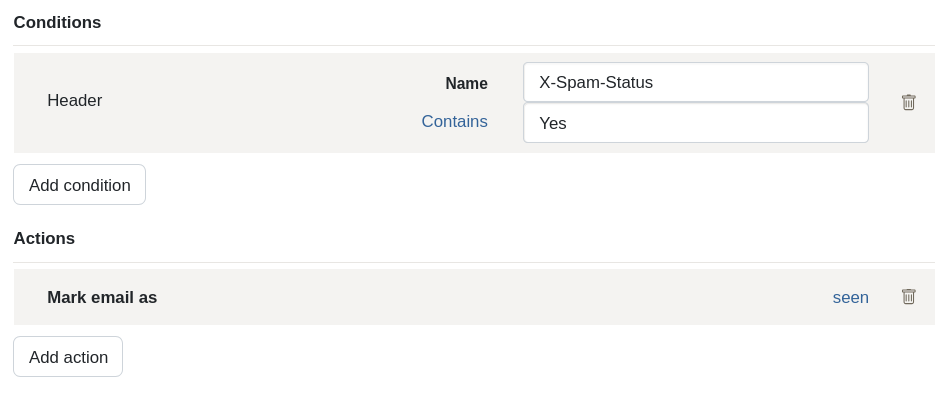Click the Conditions section heading
952x411 pixels.
point(57,22)
